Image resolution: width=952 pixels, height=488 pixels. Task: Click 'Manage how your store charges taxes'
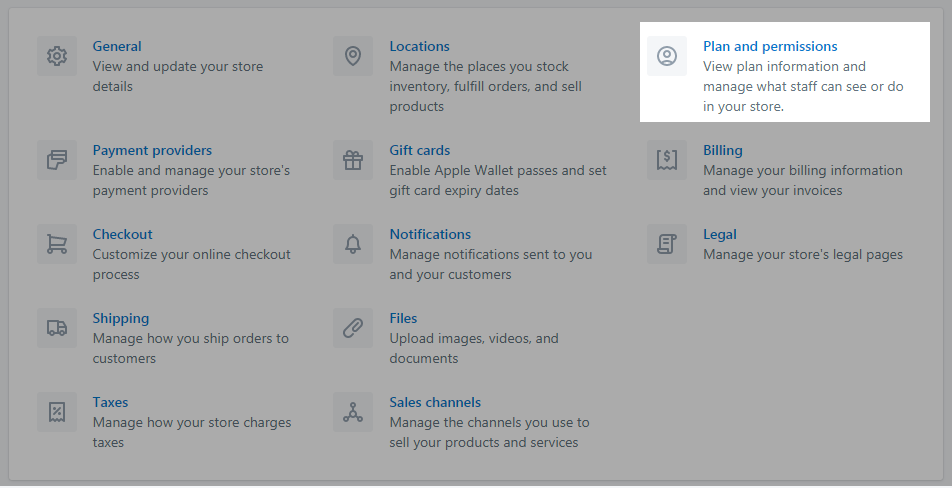pos(192,432)
